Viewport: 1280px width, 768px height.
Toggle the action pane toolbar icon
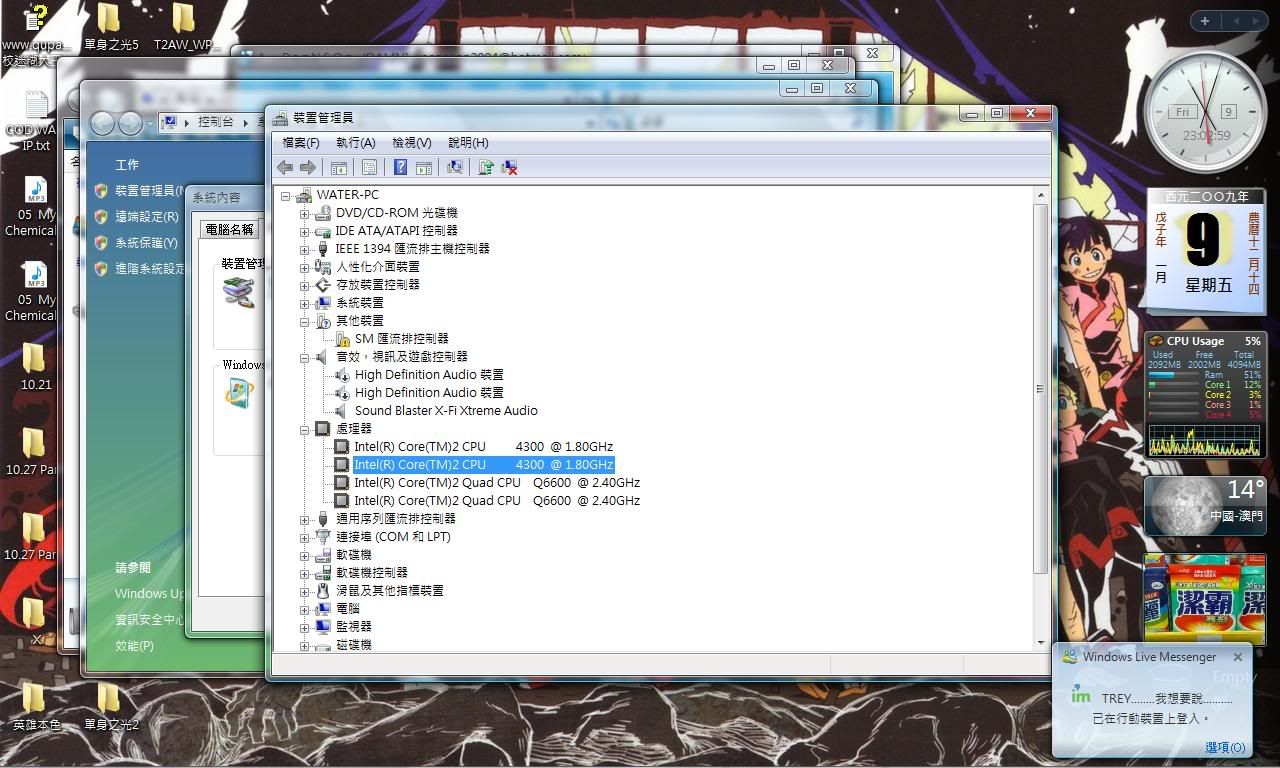(x=423, y=167)
